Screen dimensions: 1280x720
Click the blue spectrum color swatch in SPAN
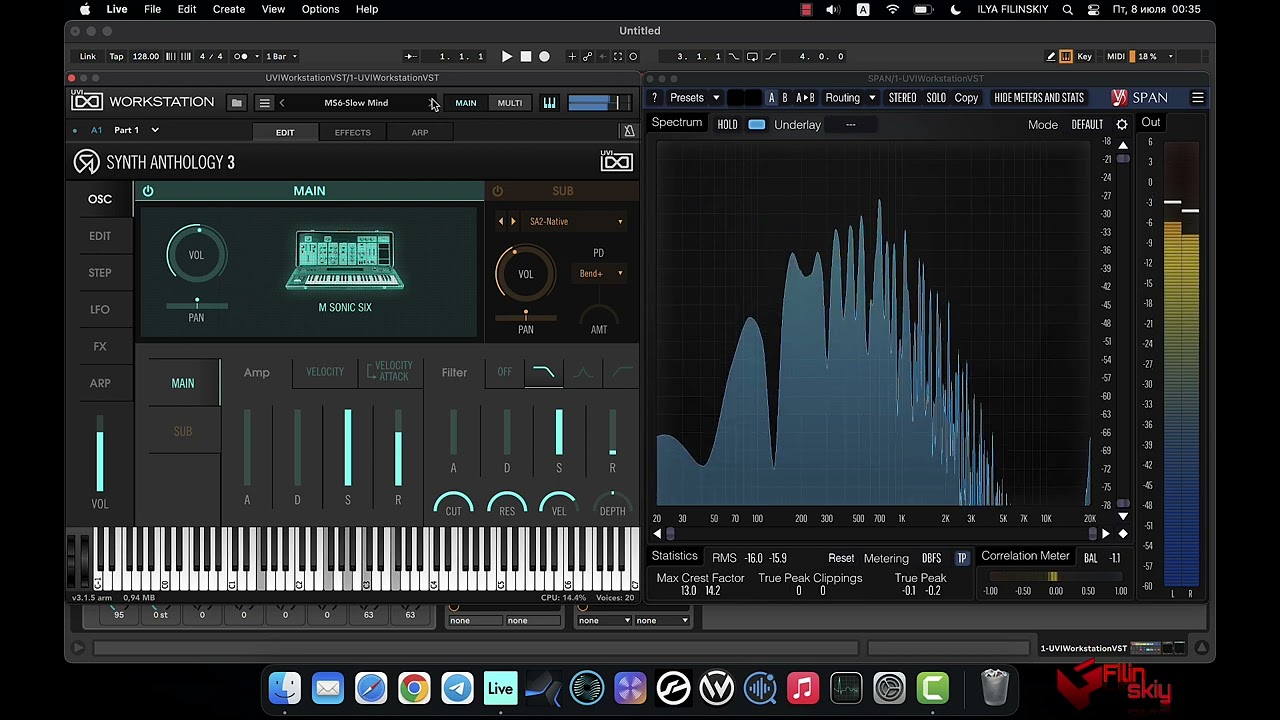tap(757, 125)
